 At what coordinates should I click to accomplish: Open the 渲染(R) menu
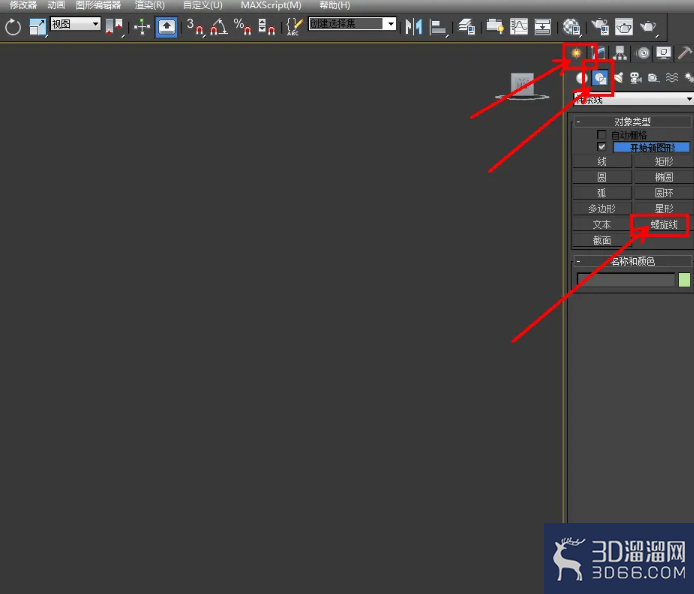click(150, 5)
